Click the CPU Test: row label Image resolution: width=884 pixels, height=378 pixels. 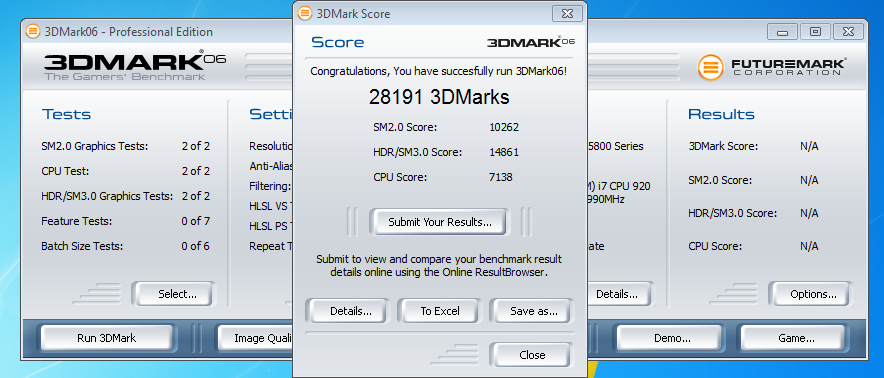(x=65, y=171)
